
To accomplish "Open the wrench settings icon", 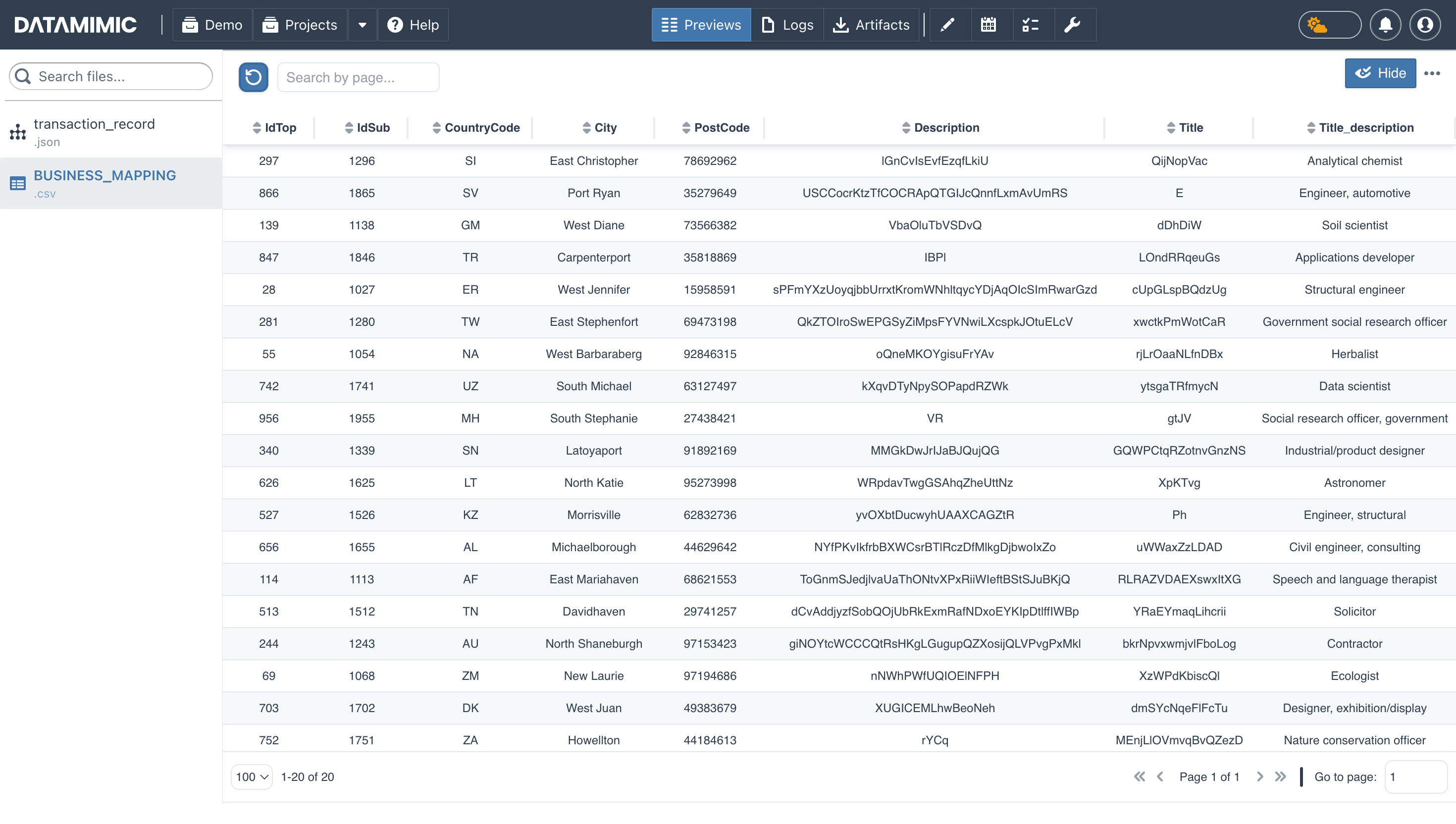I will 1072,25.
